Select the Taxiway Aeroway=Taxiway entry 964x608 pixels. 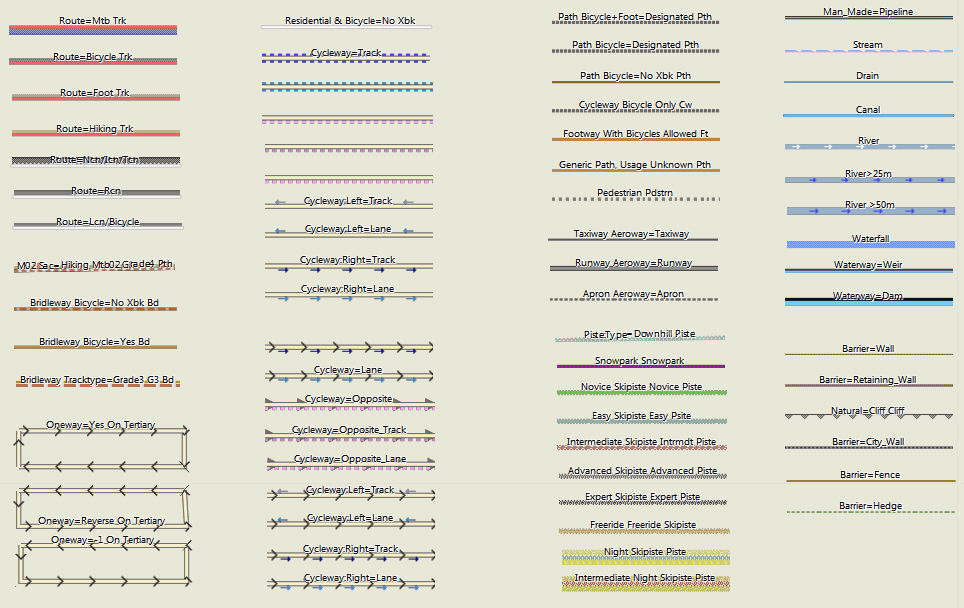(x=632, y=234)
